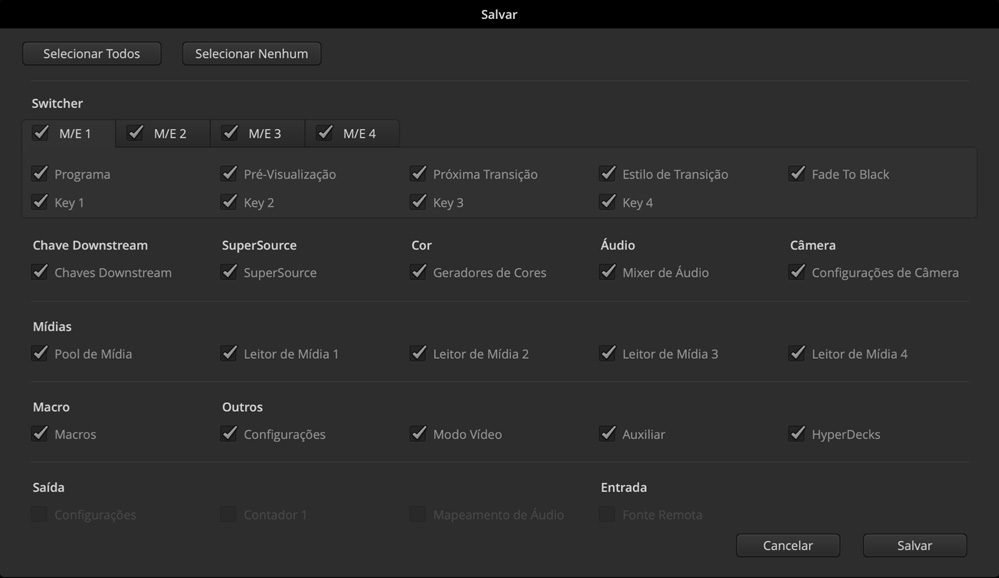This screenshot has width=999, height=578.
Task: Toggle Configurações de Câmera checkbox
Action: (x=797, y=271)
